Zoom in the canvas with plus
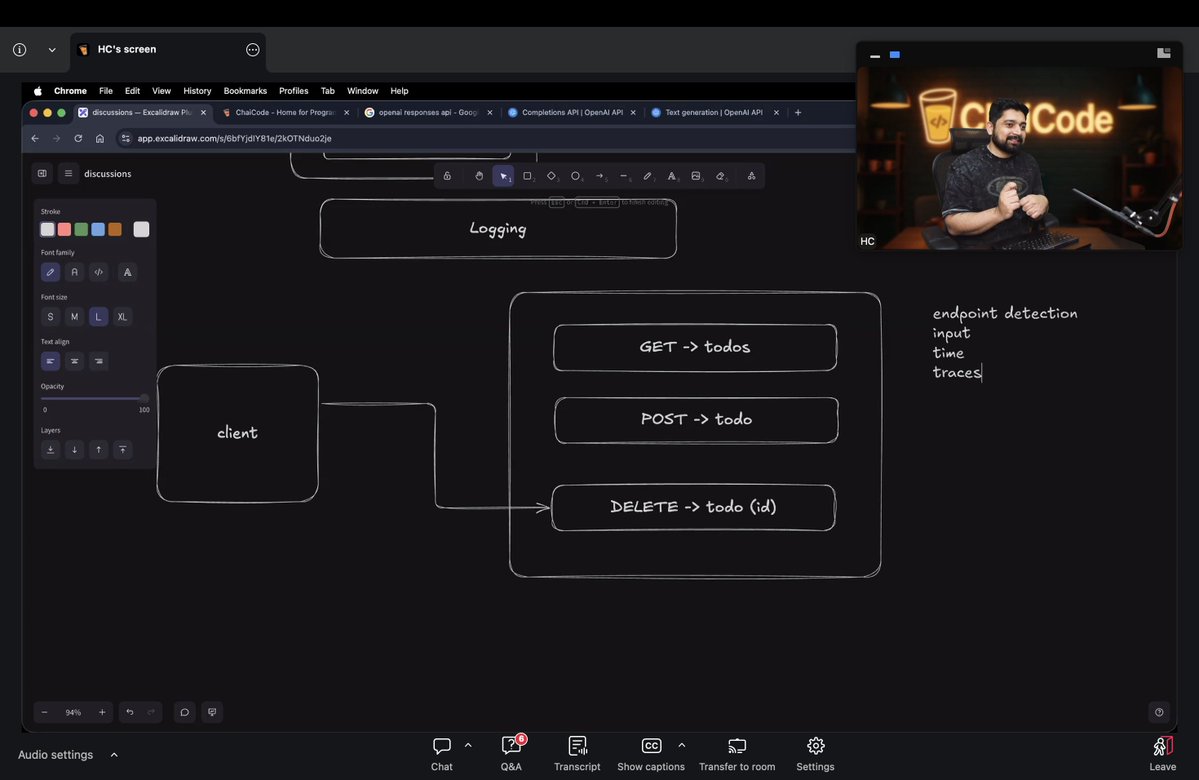1199x780 pixels. pos(102,712)
